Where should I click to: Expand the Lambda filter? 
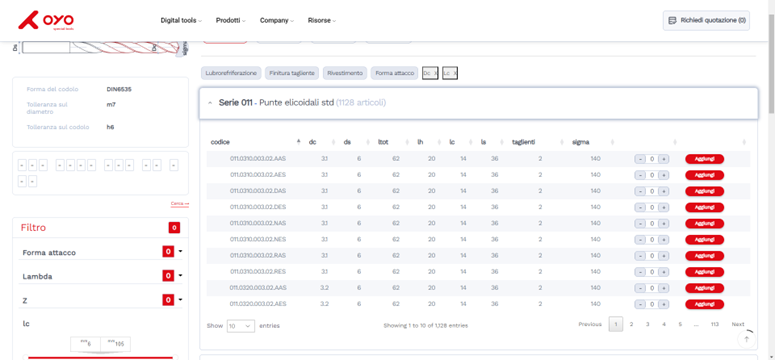[x=180, y=275]
